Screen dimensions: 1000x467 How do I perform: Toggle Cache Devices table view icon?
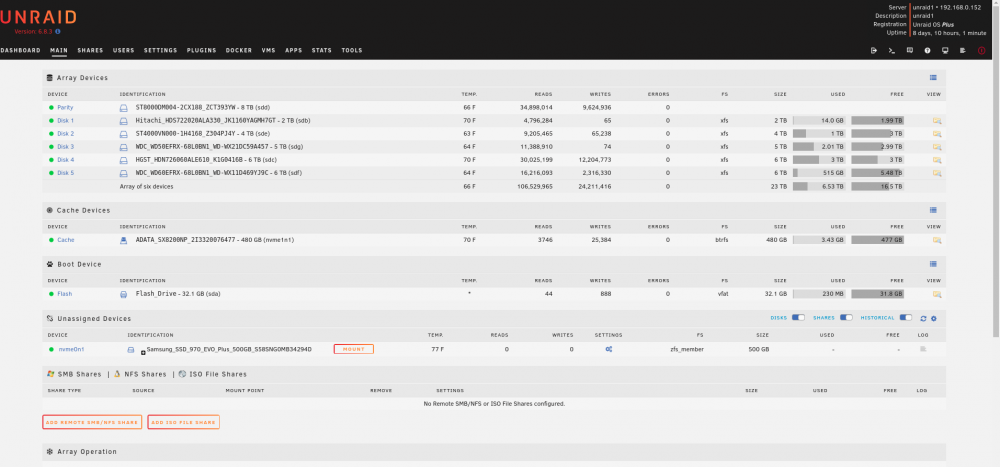pos(933,210)
